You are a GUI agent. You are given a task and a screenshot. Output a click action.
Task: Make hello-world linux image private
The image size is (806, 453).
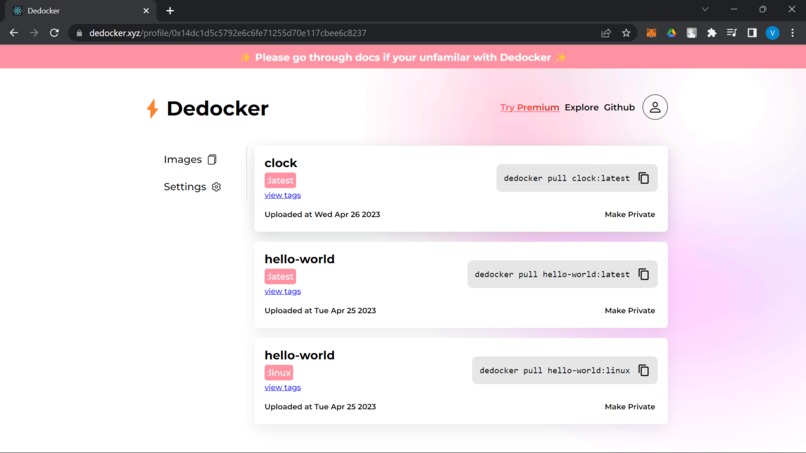(630, 407)
